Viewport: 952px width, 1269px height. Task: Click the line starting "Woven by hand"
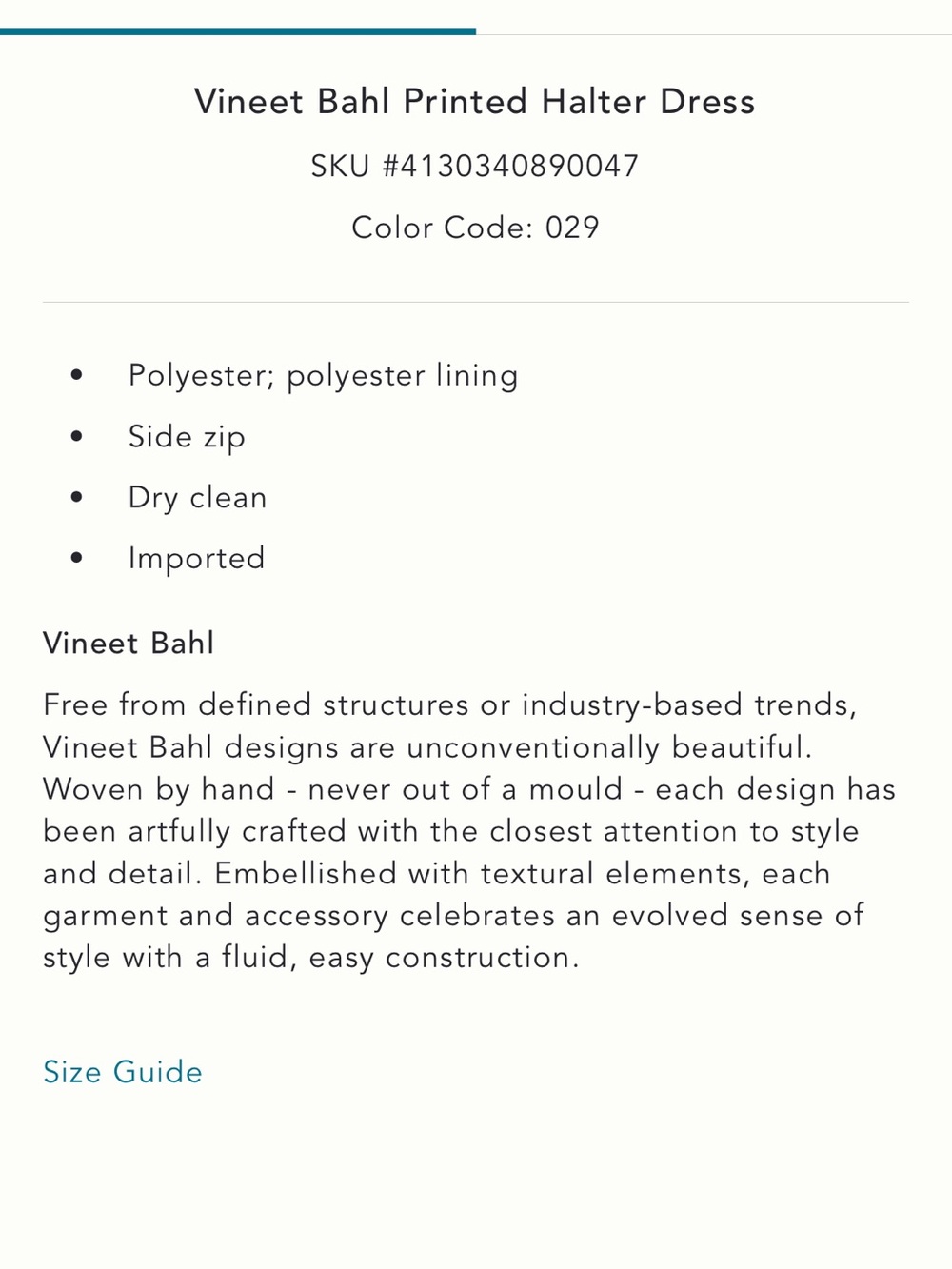click(x=469, y=788)
